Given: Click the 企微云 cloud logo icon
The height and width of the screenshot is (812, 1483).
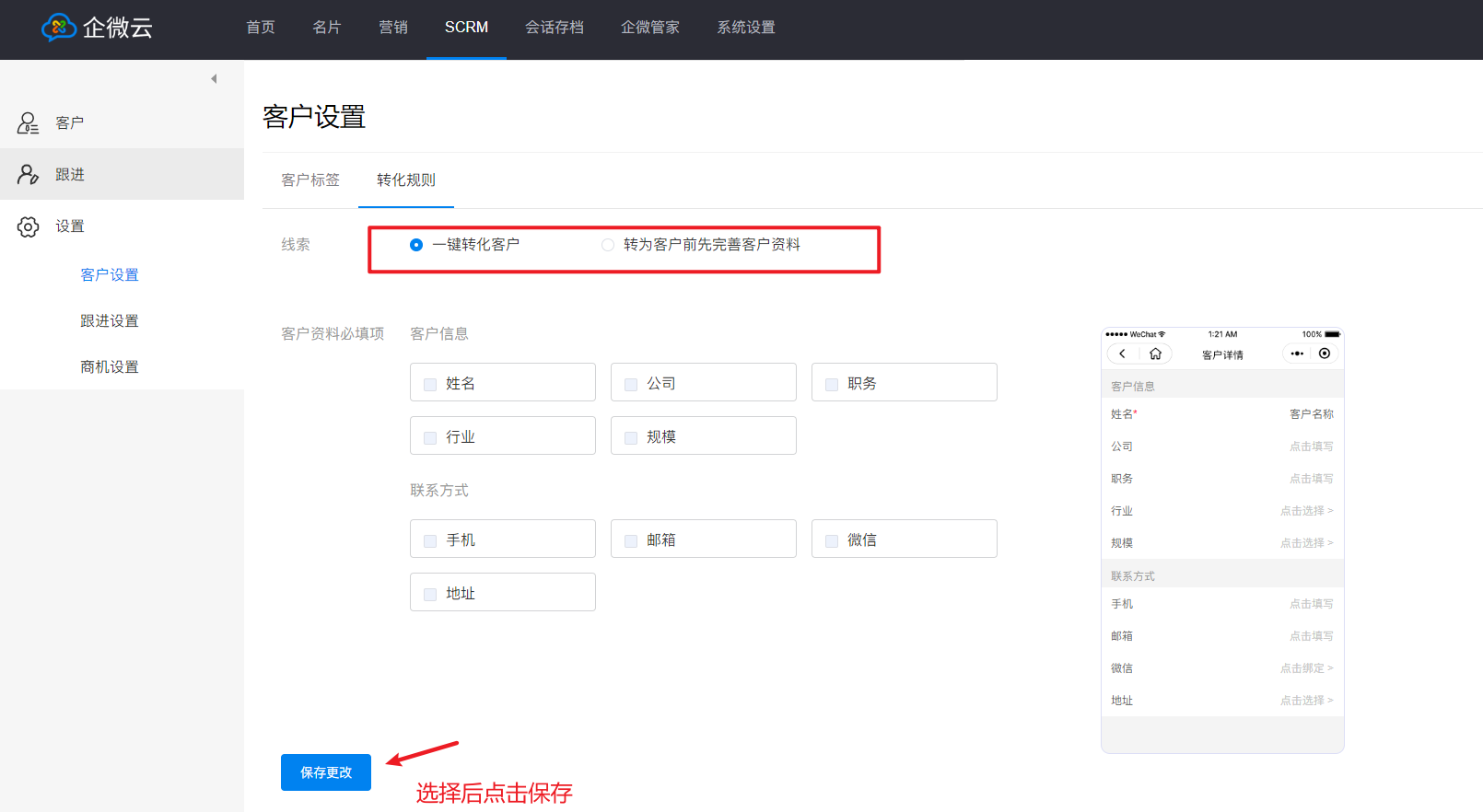Looking at the screenshot, I should click(x=59, y=28).
